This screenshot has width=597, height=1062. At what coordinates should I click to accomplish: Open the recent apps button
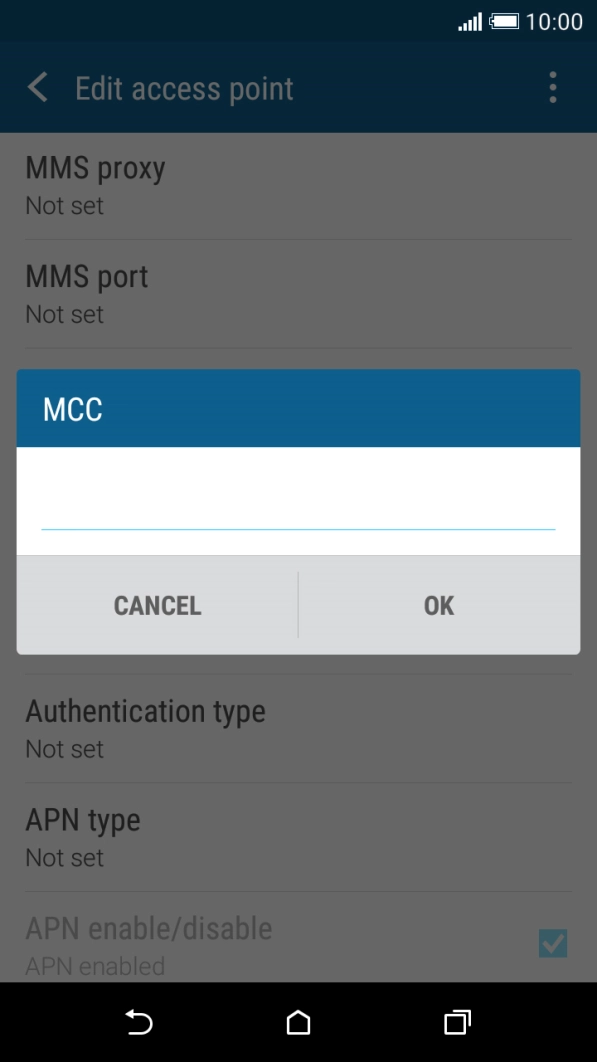[457, 1022]
